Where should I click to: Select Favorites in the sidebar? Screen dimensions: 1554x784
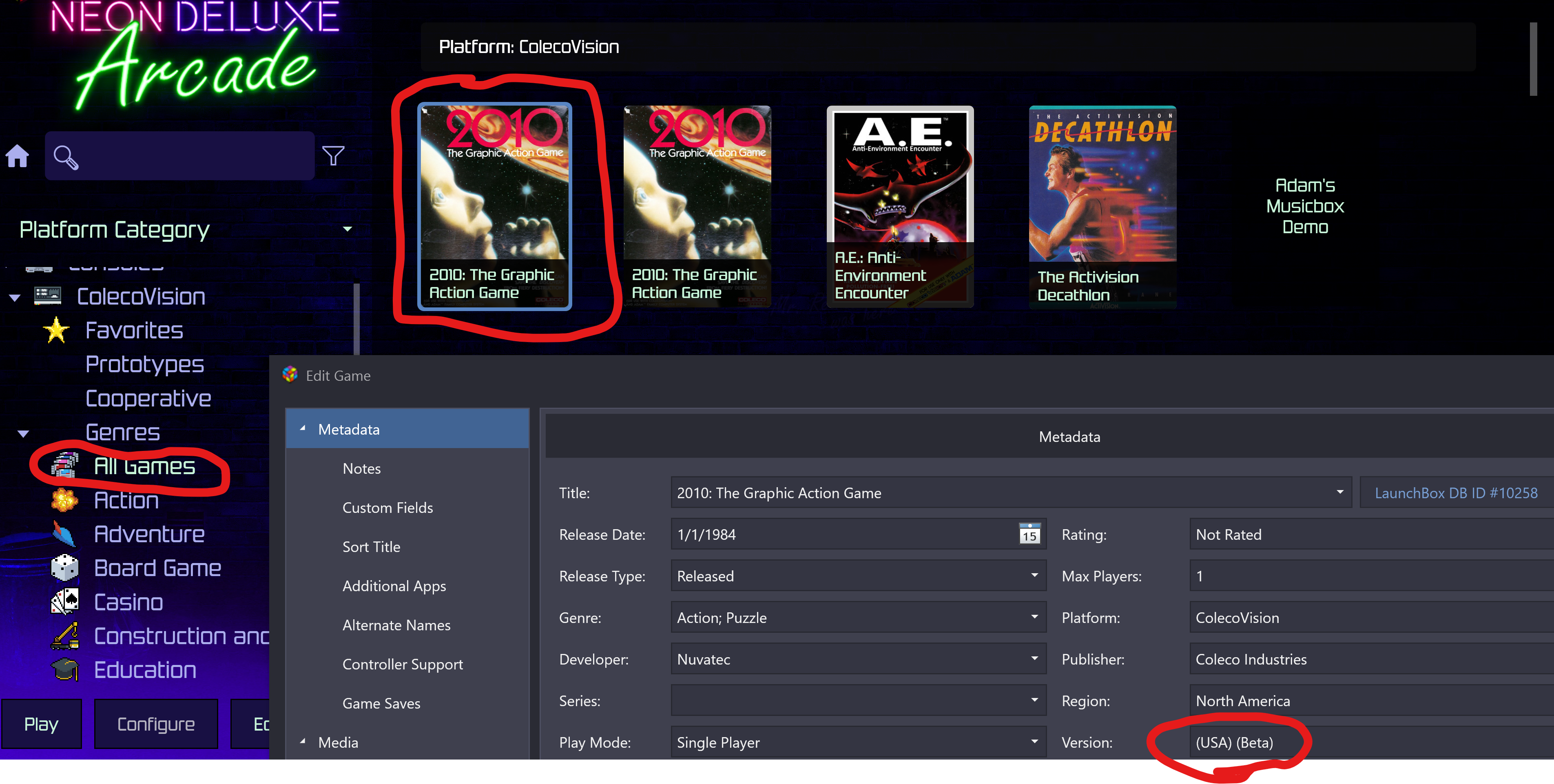[134, 330]
